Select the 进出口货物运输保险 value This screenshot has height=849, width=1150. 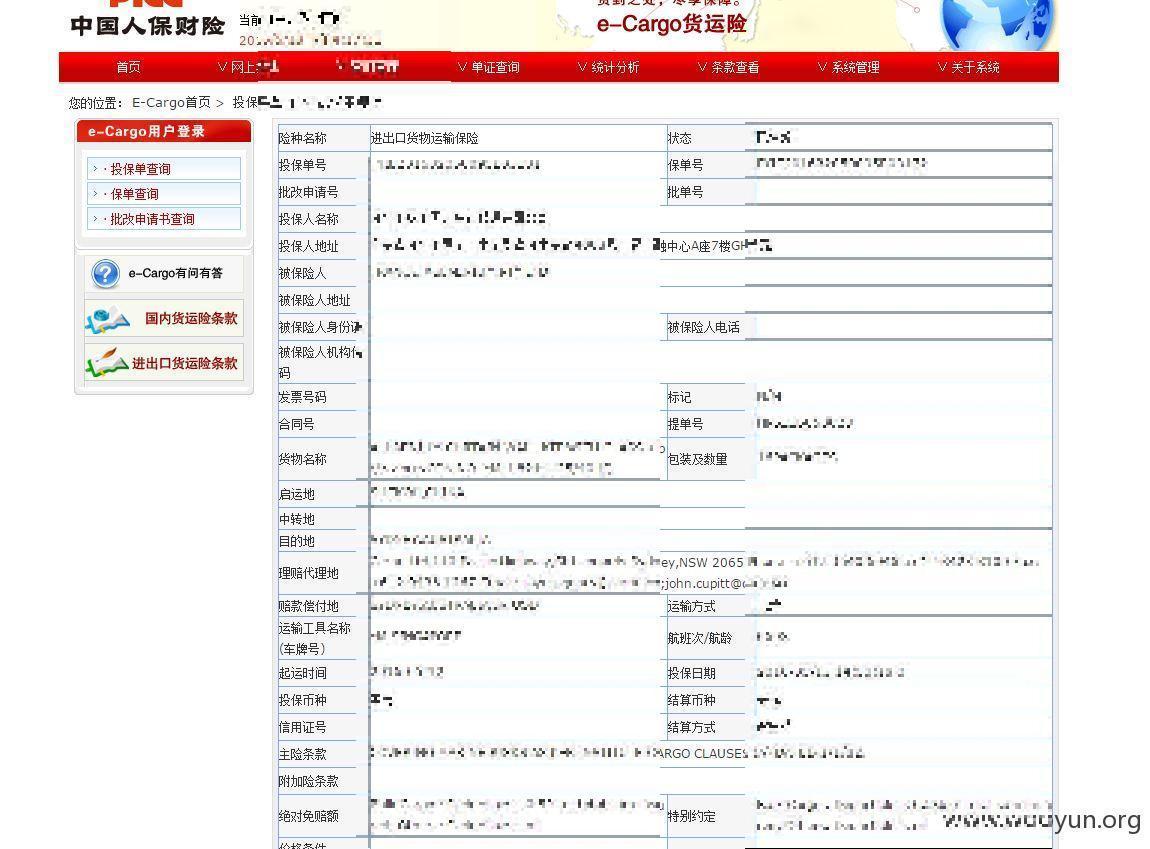[425, 138]
